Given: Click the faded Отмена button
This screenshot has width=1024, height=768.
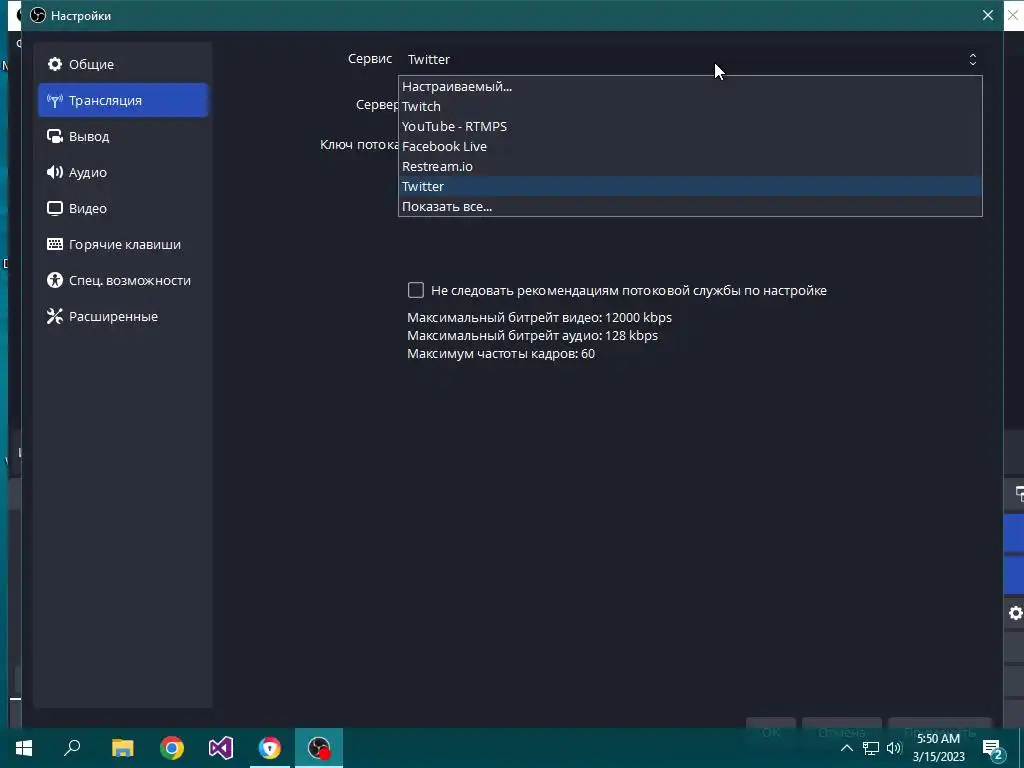Looking at the screenshot, I should (841, 732).
